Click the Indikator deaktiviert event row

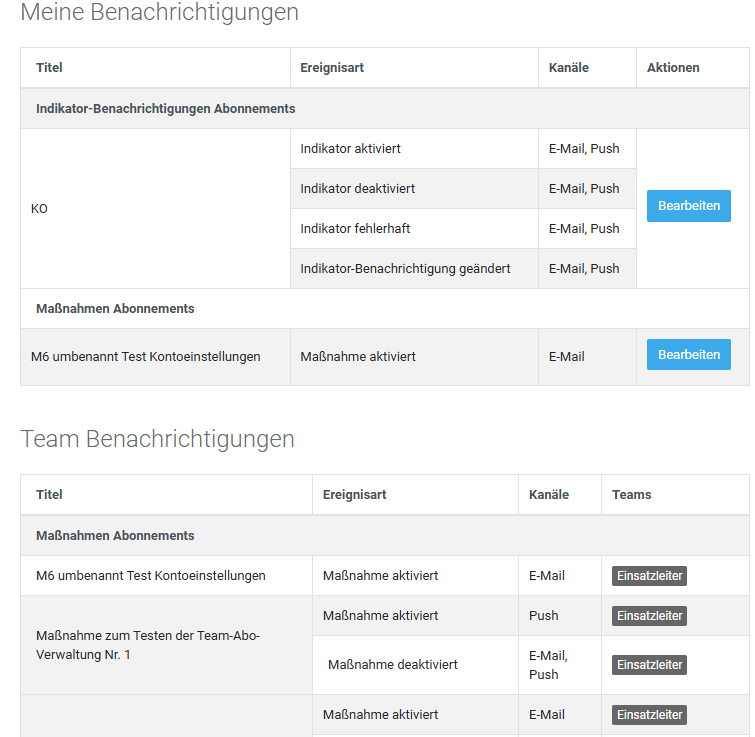pos(357,189)
